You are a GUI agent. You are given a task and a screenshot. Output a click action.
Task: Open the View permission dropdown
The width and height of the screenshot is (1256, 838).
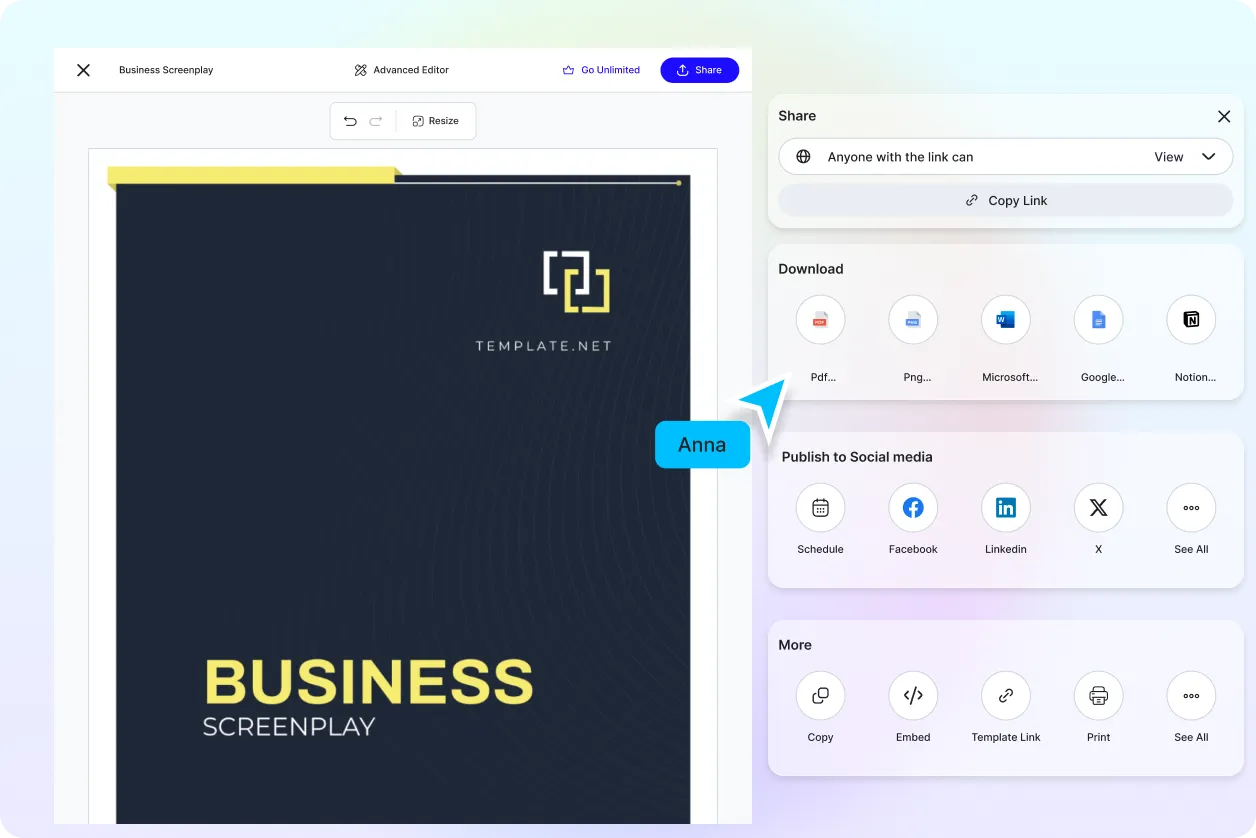pos(1185,157)
